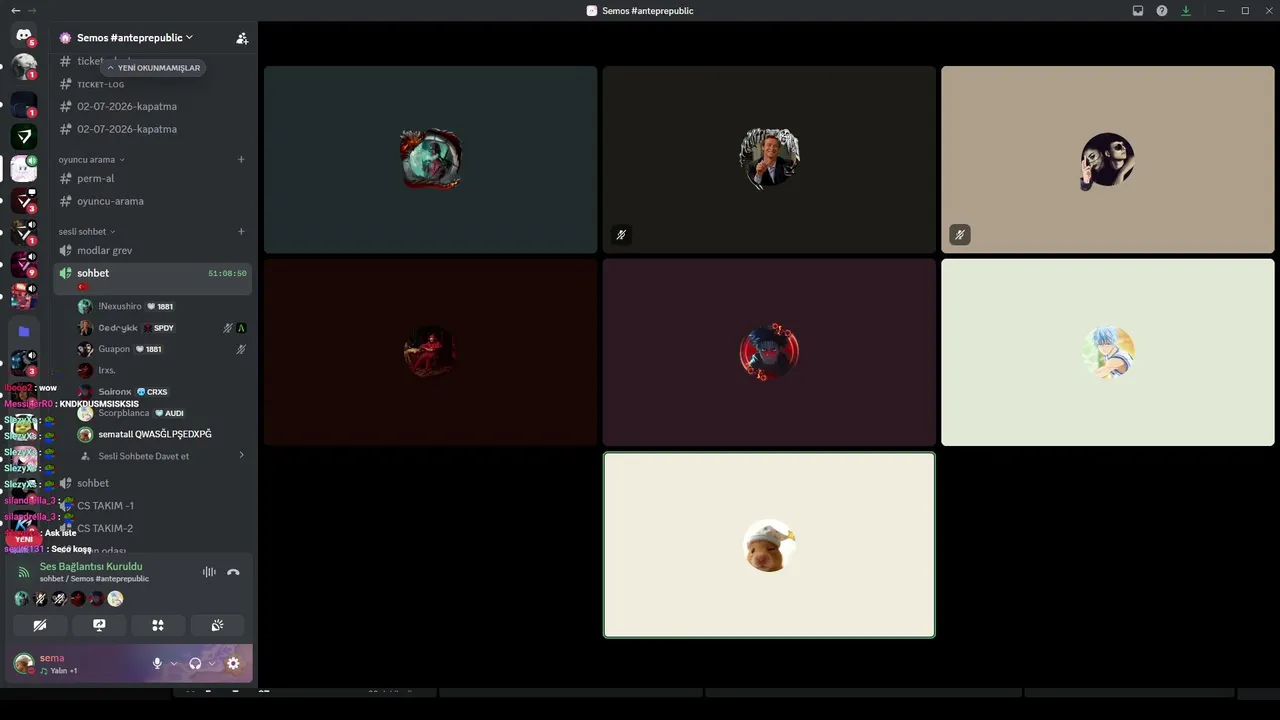
Task: Open the inbox icon in title bar
Action: [1138, 11]
